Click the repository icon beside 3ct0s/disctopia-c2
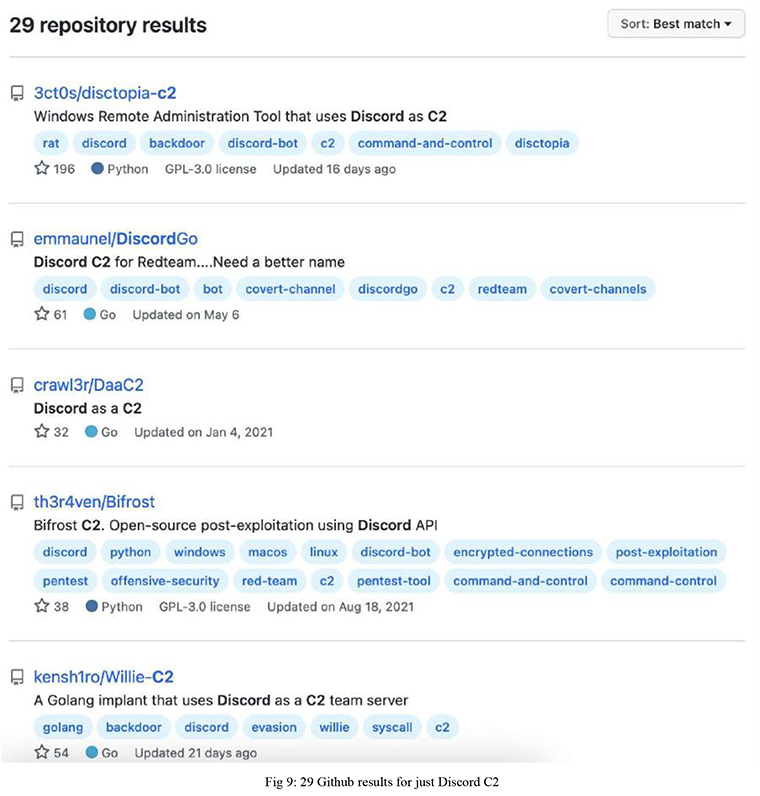760x796 pixels. [17, 93]
